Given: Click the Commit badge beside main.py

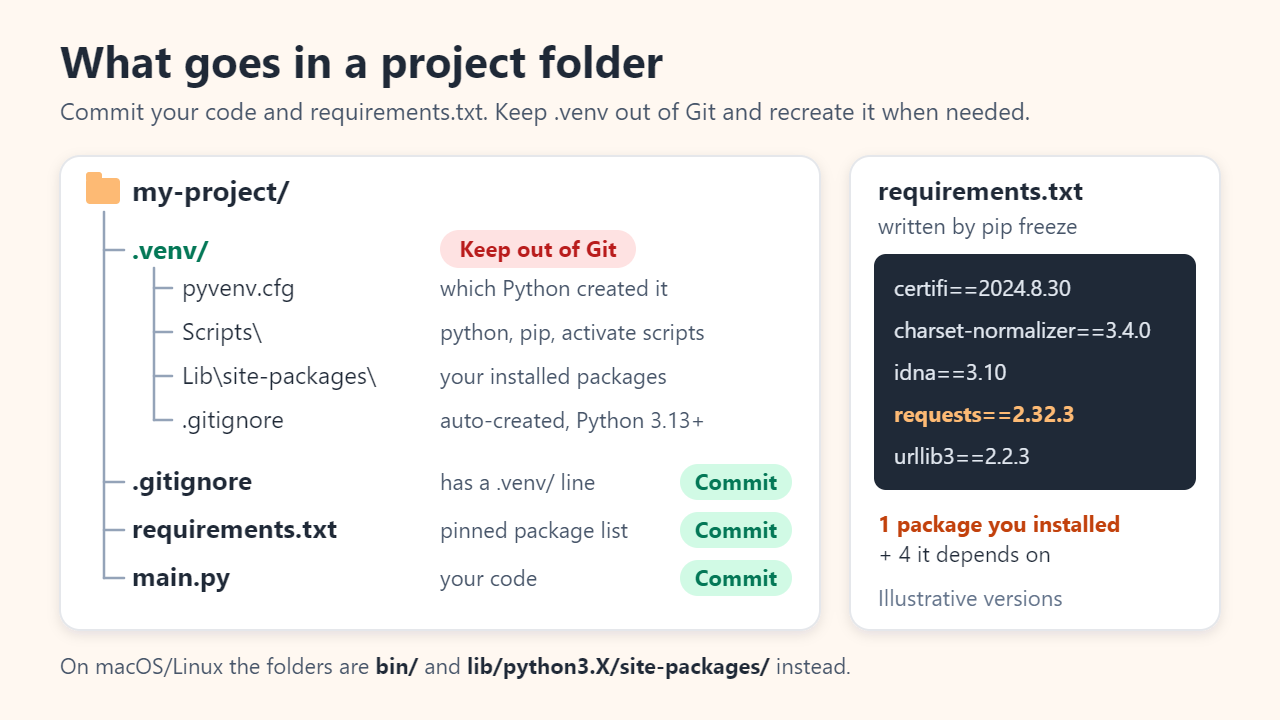Looking at the screenshot, I should [736, 578].
